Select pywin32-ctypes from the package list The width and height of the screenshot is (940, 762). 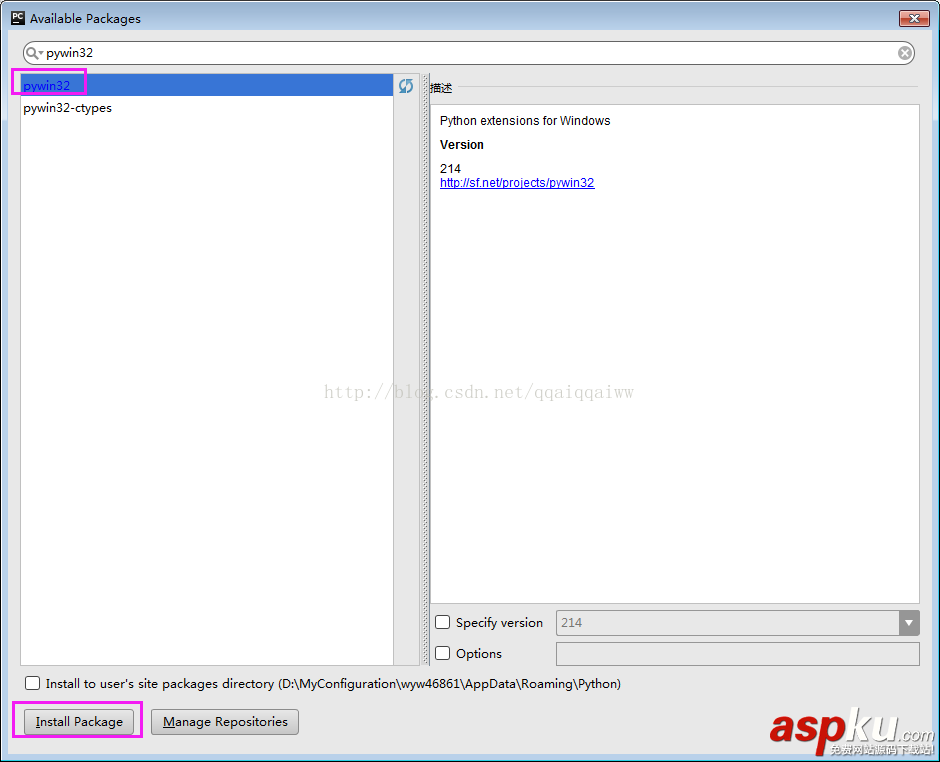[x=67, y=108]
